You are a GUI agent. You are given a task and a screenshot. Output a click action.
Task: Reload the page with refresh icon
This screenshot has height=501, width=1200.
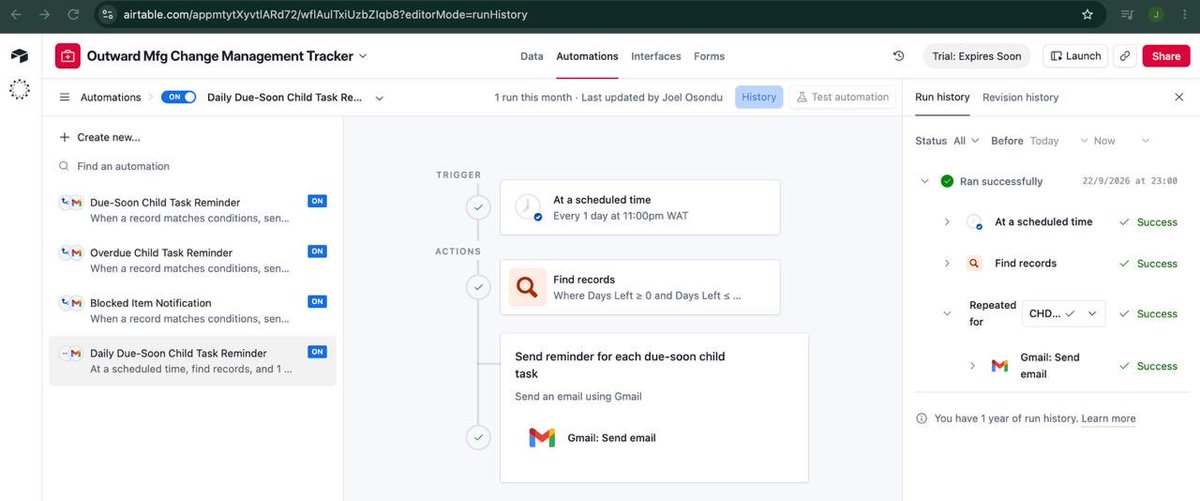73,15
